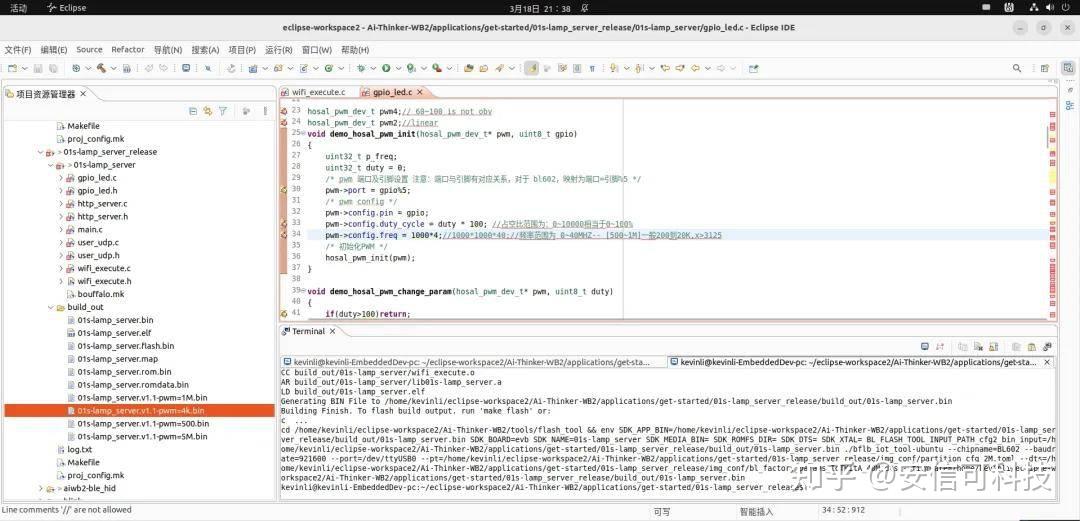Click Collapse All in project explorer
Image resolution: width=1080 pixels, height=521 pixels.
tap(193, 111)
